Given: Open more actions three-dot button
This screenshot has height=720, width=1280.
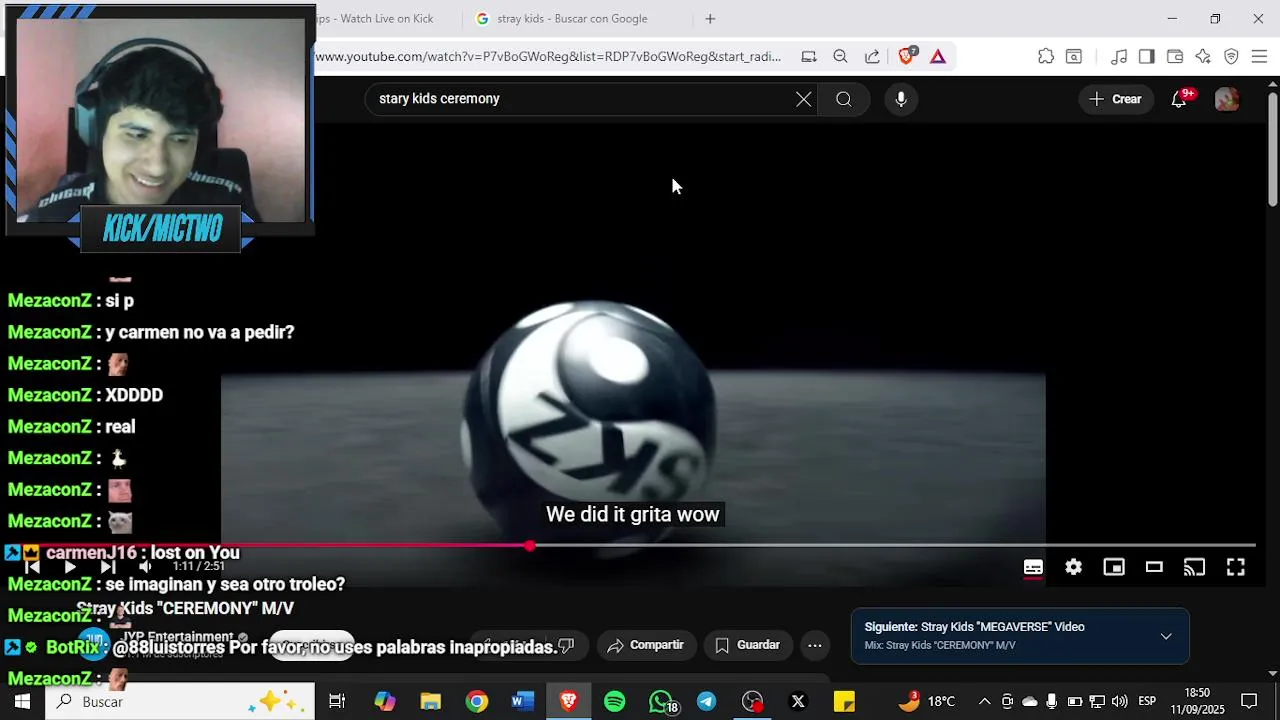Looking at the screenshot, I should [815, 645].
